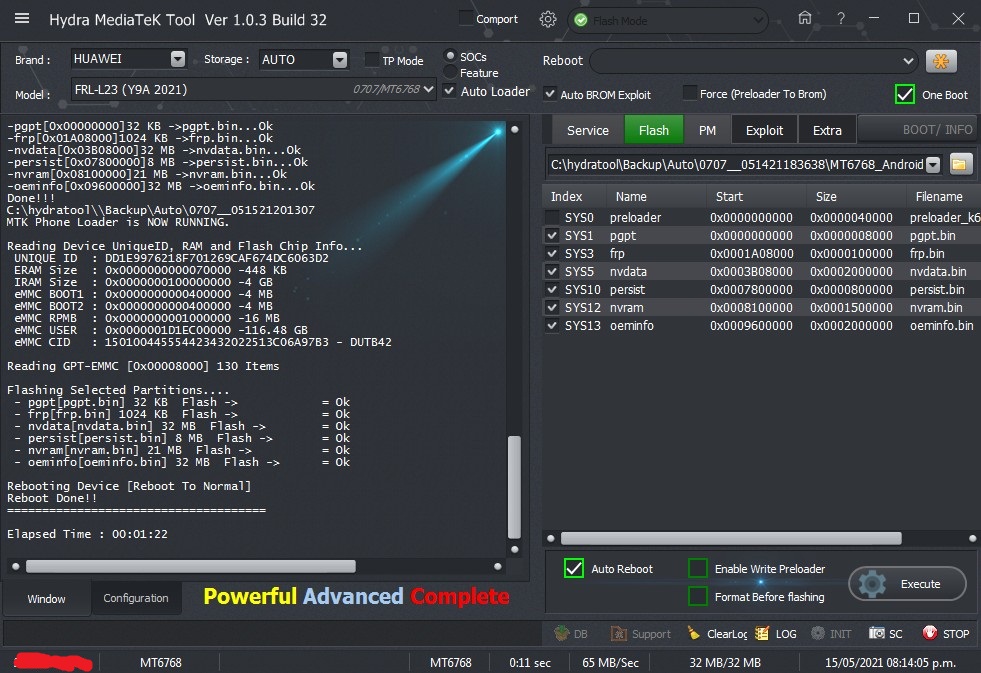Open the LOG viewer icon
Viewport: 981px width, 673px height.
pyautogui.click(x=762, y=633)
